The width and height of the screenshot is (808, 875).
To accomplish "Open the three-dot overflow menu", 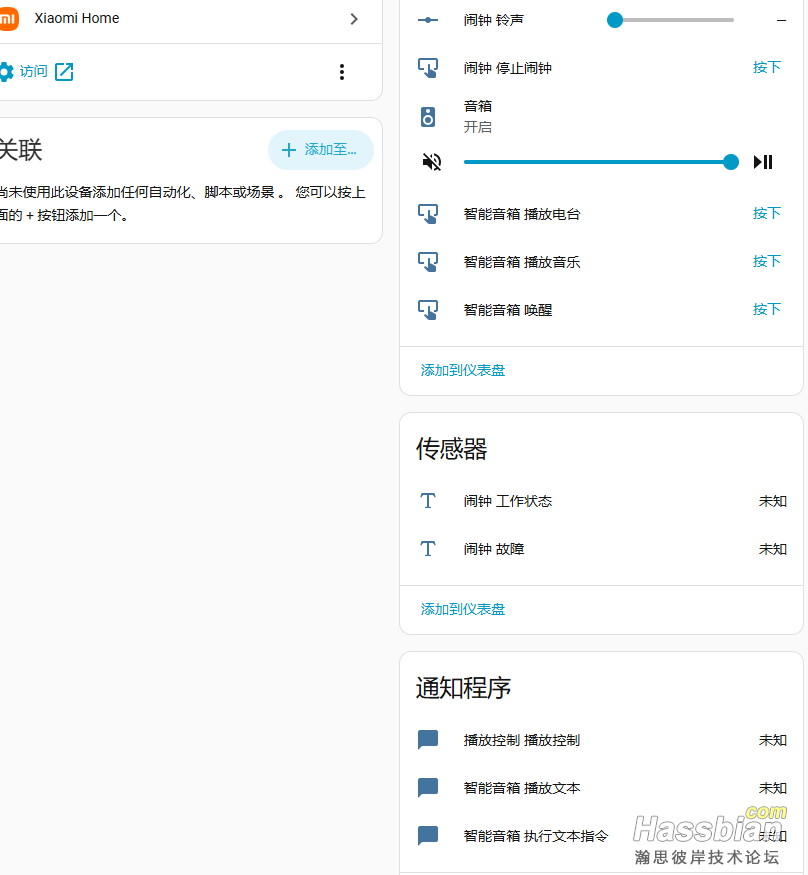I will 342,71.
